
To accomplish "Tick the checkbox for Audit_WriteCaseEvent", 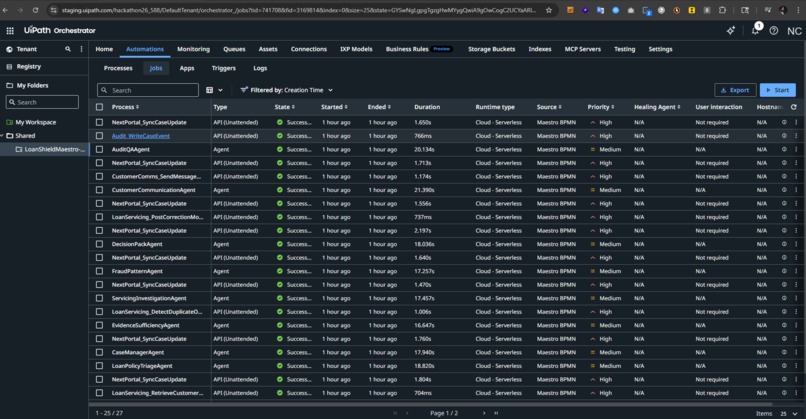I will click(x=99, y=136).
